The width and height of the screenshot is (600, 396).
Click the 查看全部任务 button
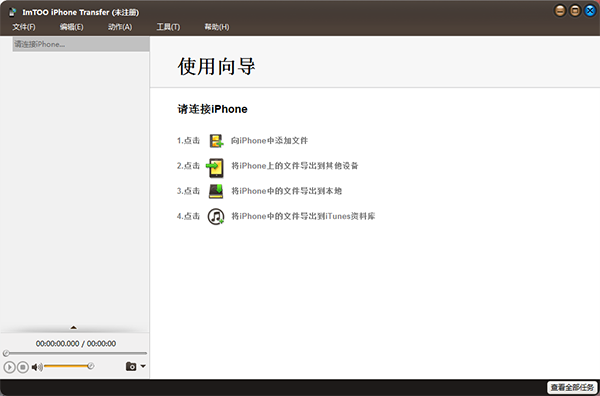point(572,387)
